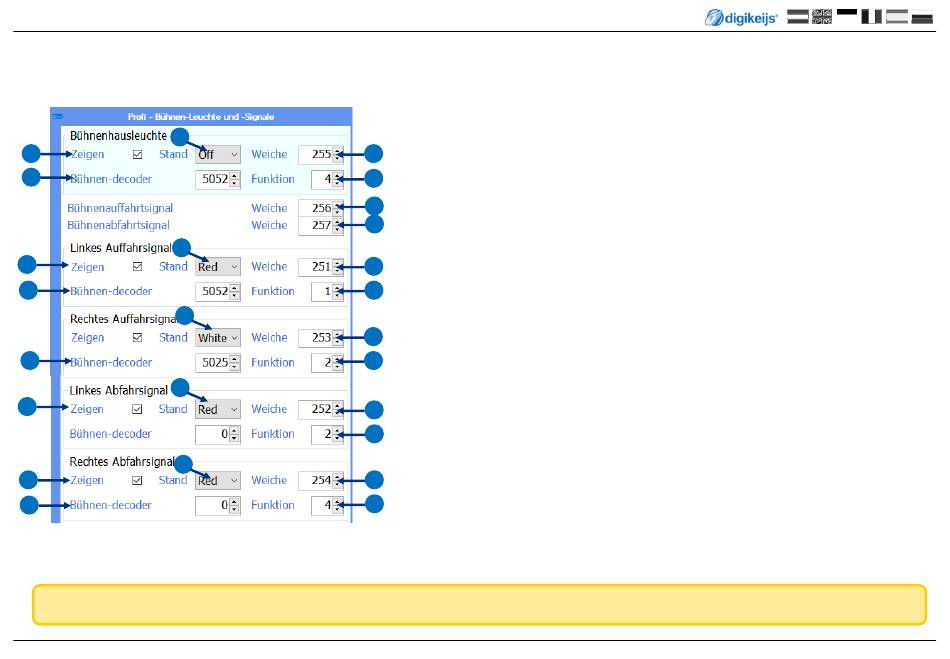The width and height of the screenshot is (950, 659).
Task: Toggle Zeigen checkbox under Bühnenhausleuchte
Action: click(x=138, y=154)
